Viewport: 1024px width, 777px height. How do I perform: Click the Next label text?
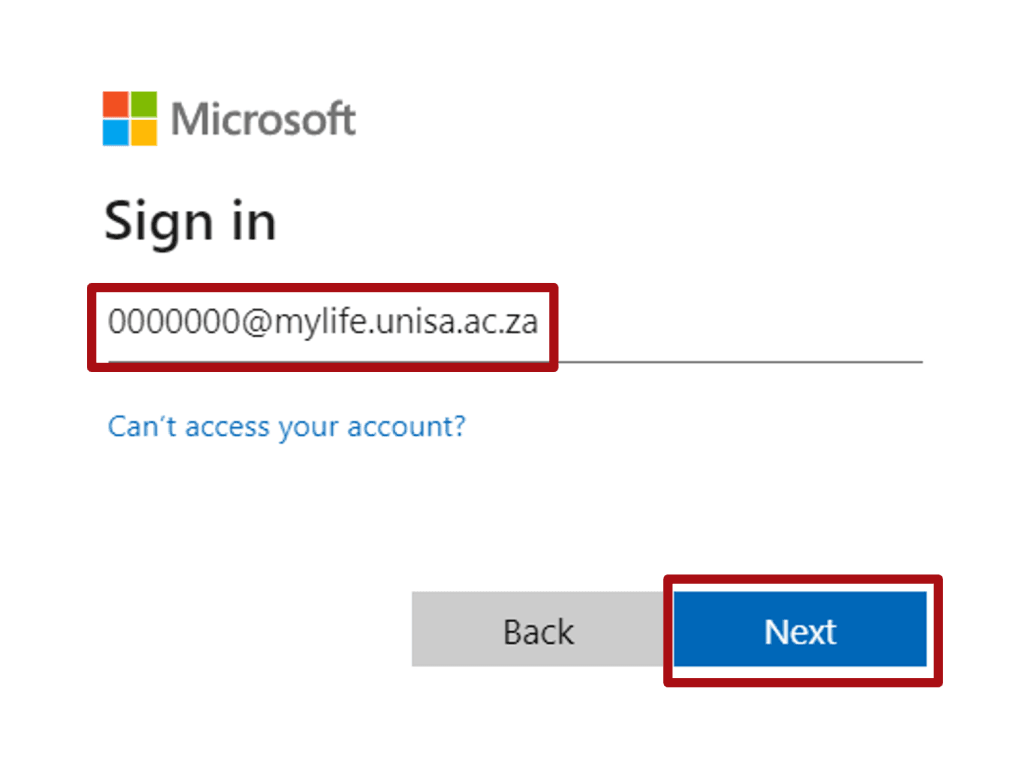[800, 632]
